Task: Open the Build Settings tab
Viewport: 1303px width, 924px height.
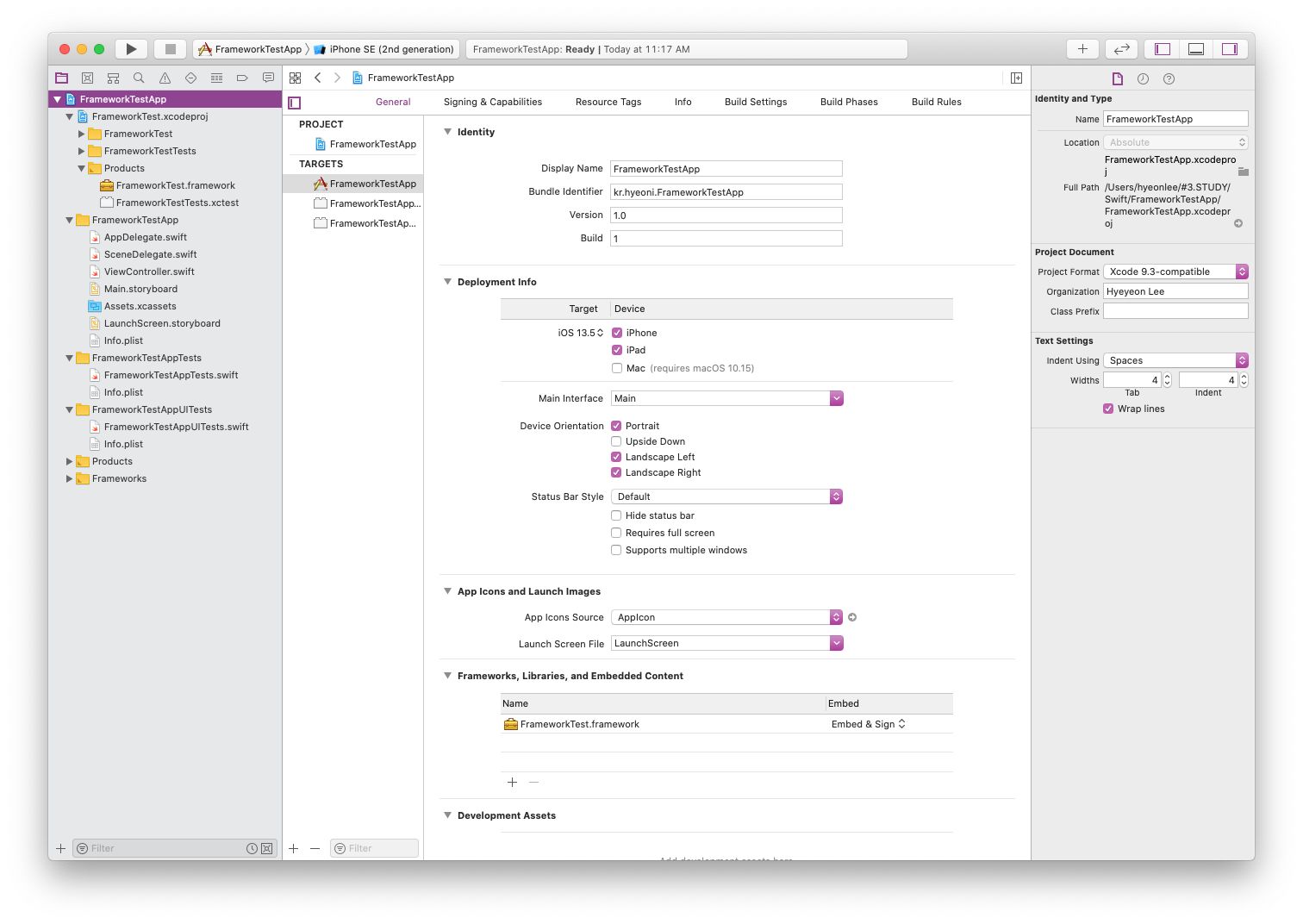Action: (756, 102)
